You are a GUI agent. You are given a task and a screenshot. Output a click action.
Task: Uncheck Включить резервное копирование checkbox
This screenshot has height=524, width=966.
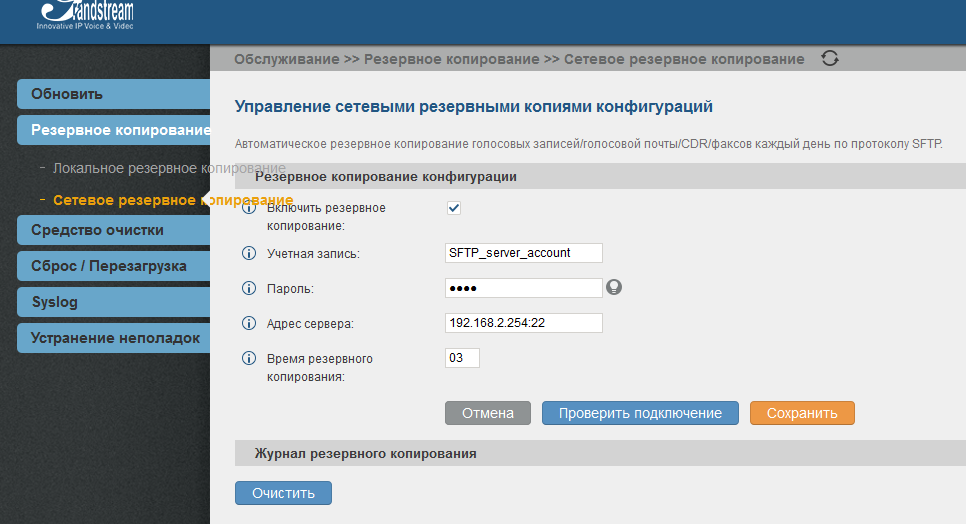pyautogui.click(x=454, y=208)
